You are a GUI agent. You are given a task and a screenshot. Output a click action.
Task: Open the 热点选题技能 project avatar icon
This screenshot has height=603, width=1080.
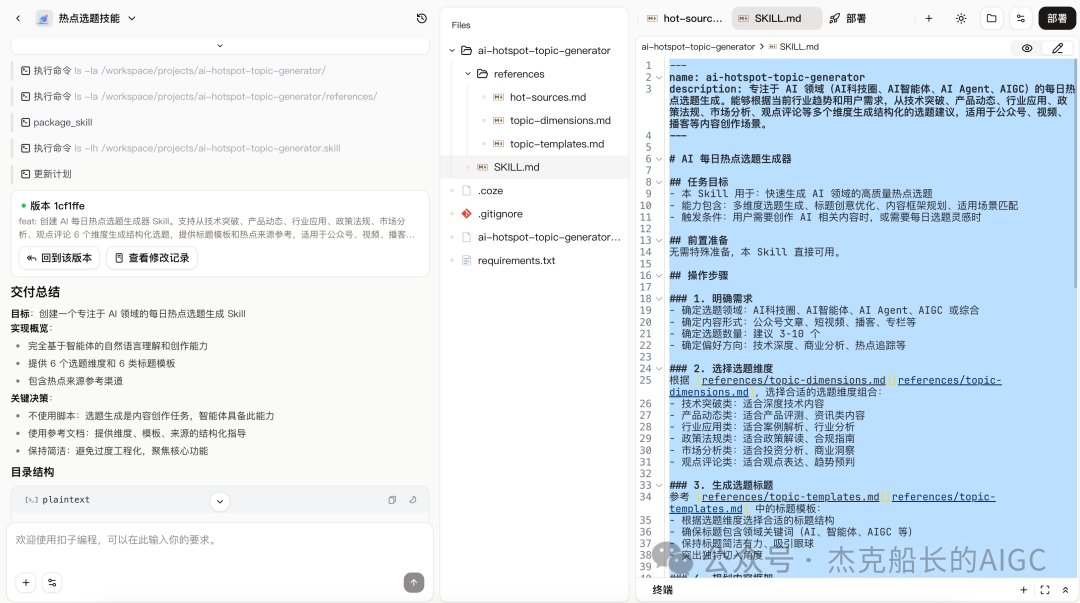(43, 19)
